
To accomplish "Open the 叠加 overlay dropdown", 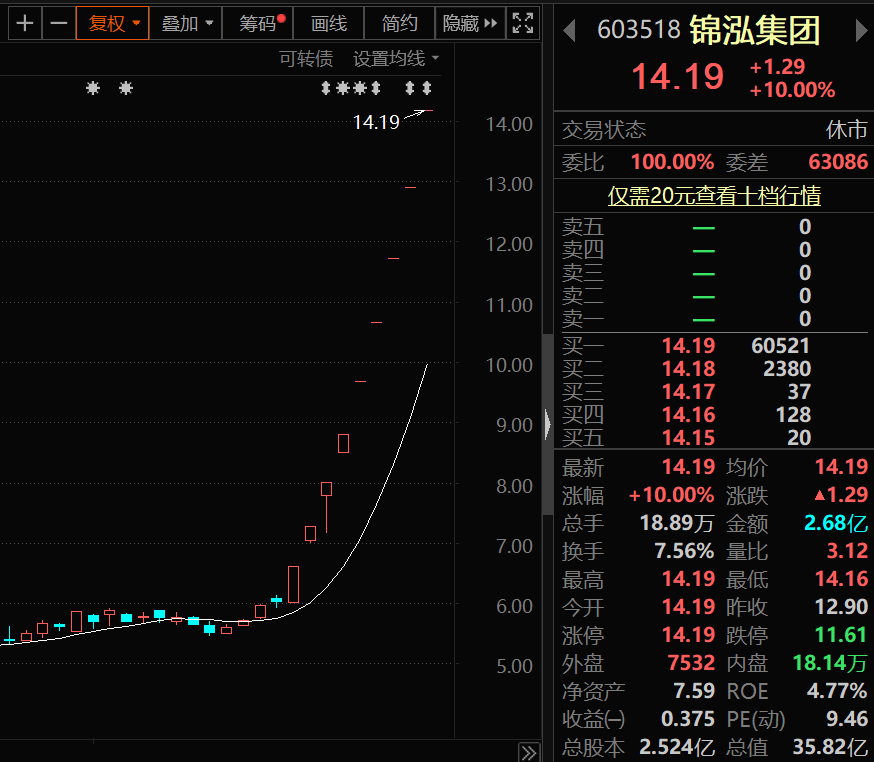I will [187, 23].
